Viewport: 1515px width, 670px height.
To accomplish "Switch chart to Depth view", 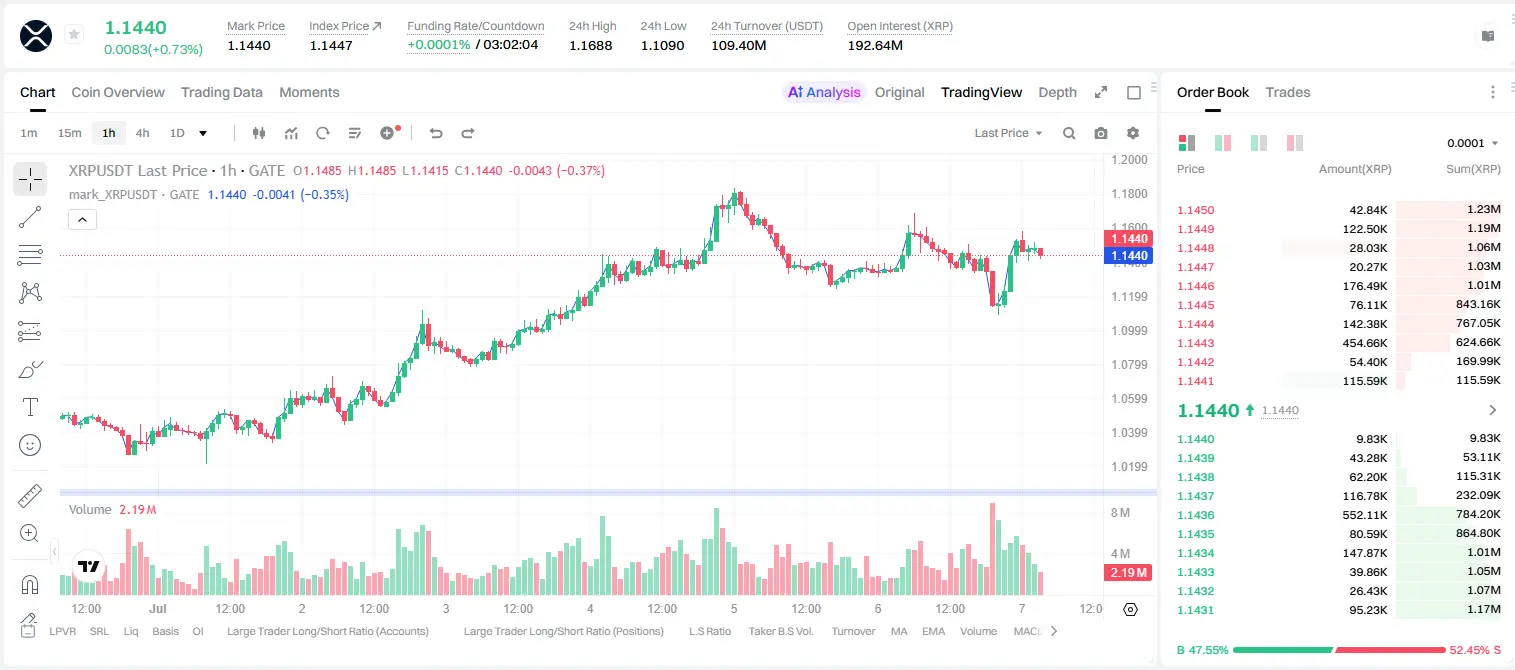I will (x=1057, y=92).
